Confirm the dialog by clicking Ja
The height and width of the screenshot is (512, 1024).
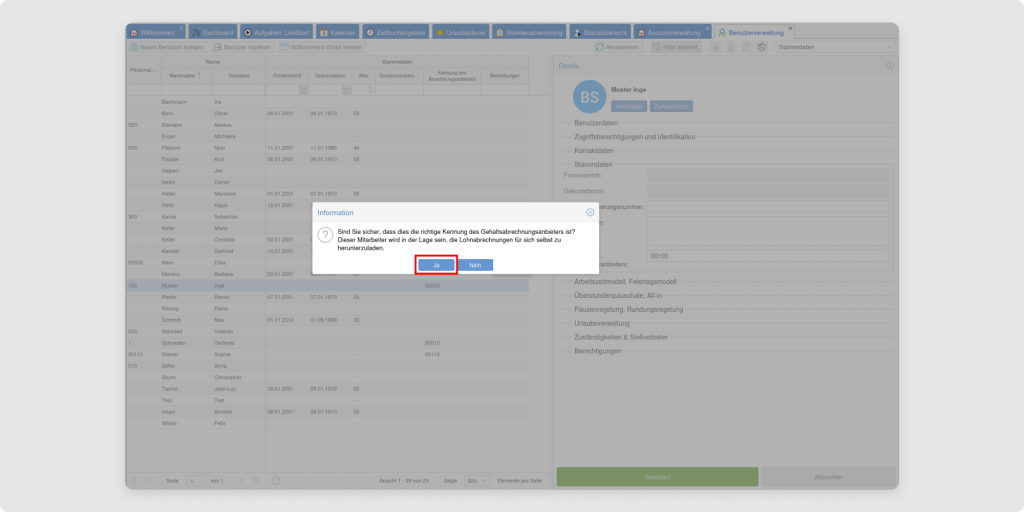tap(436, 265)
